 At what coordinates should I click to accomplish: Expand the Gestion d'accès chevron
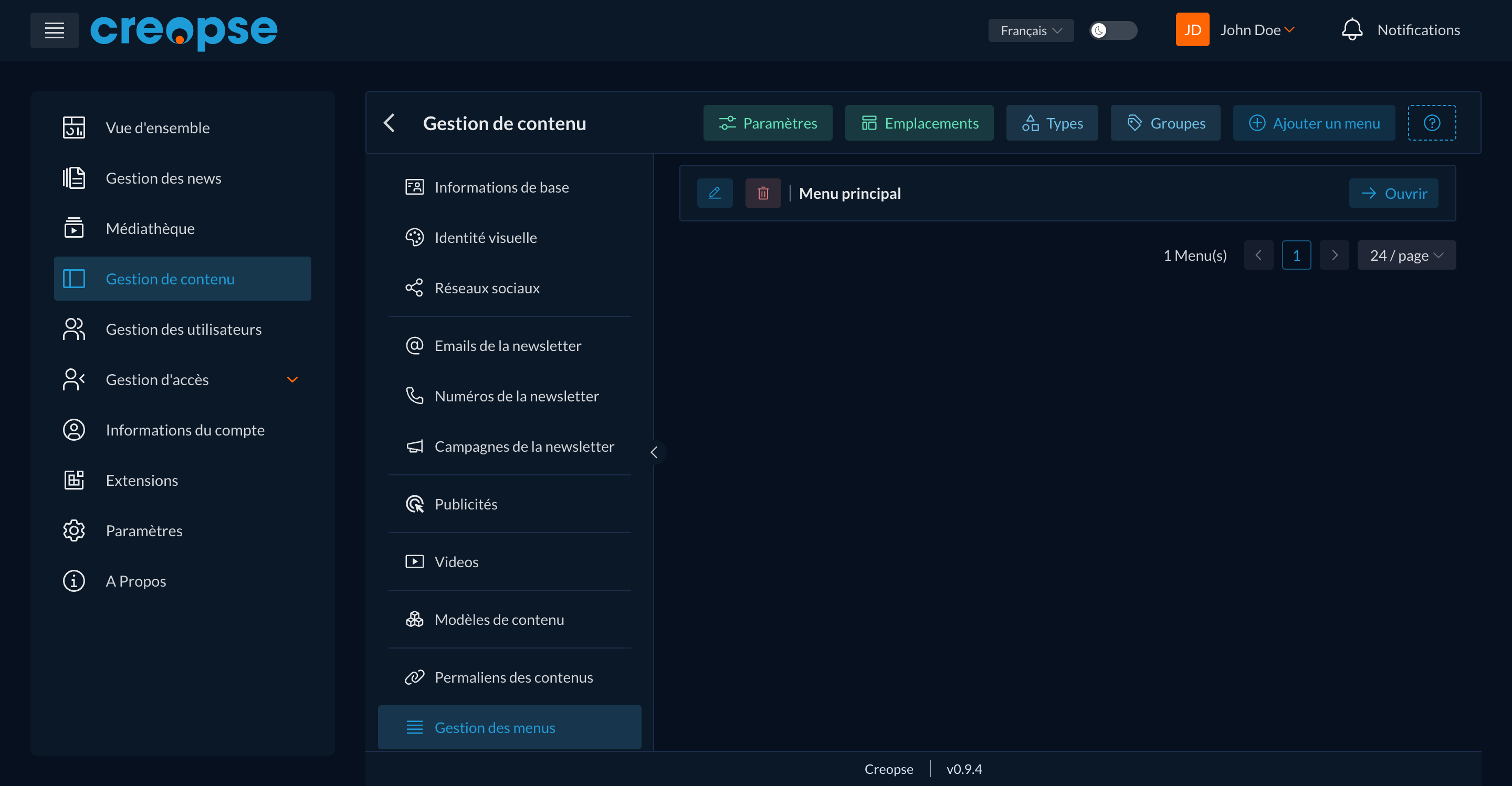[x=292, y=379]
